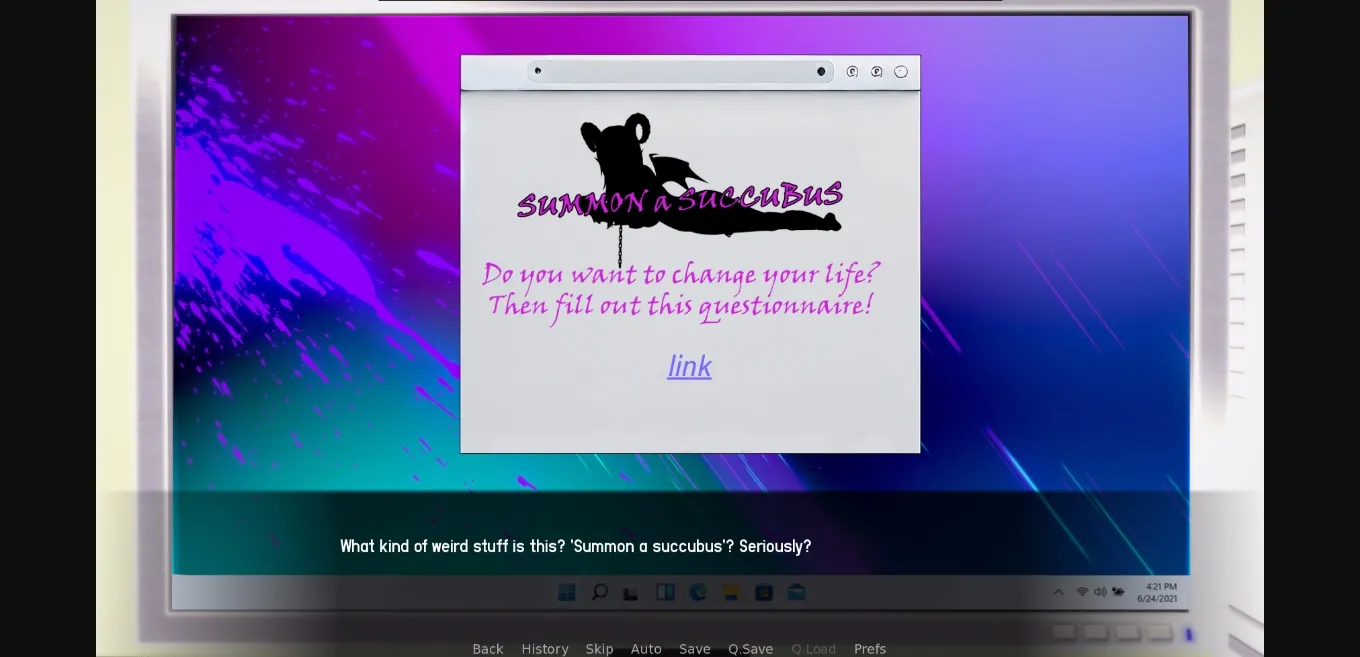Image resolution: width=1360 pixels, height=657 pixels.
Task: Expand the system tray hidden icons chevron
Action: [1058, 592]
